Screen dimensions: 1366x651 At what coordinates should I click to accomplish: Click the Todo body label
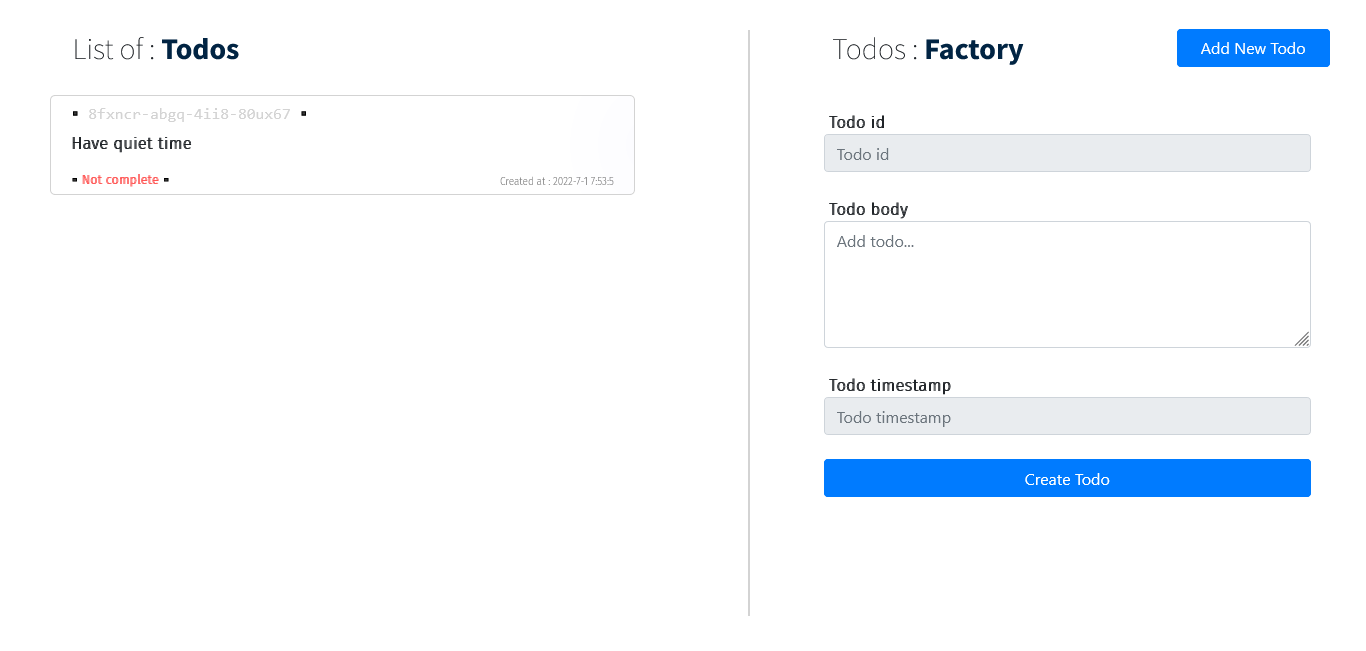[x=868, y=209]
